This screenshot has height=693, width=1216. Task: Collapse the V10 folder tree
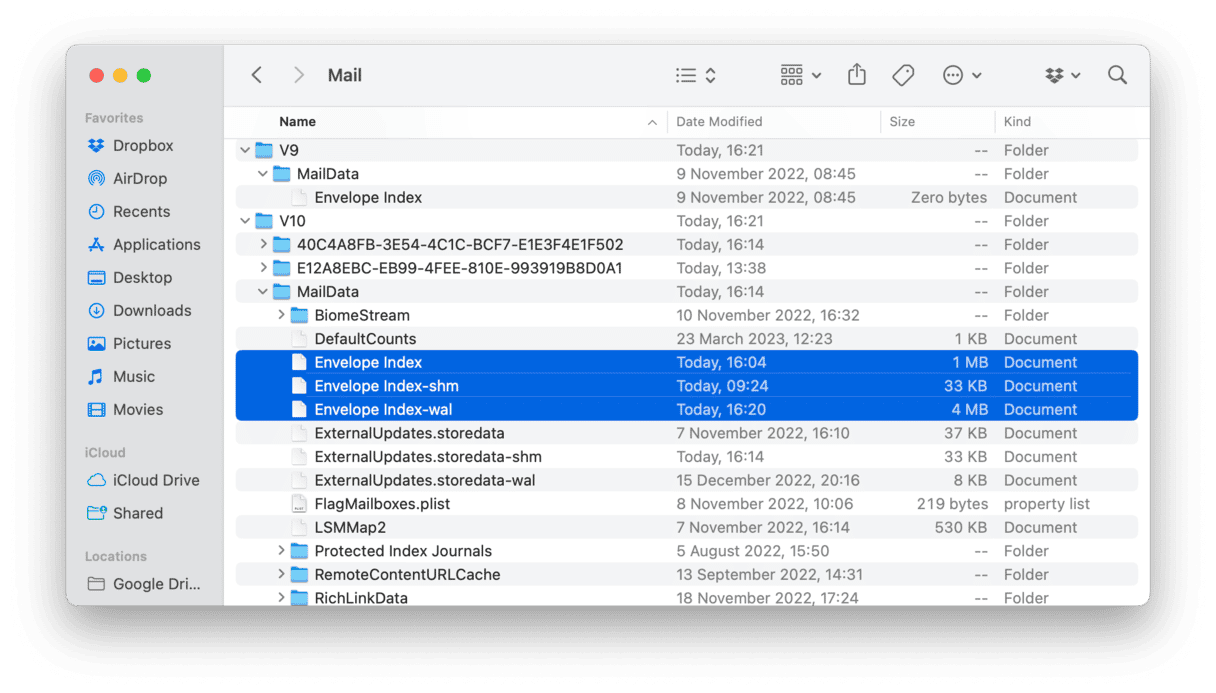[x=244, y=220]
